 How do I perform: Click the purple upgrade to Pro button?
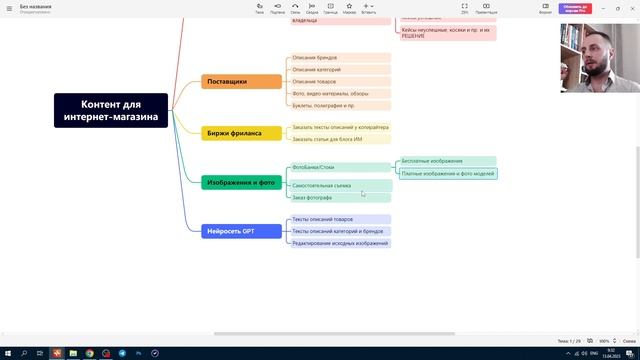tap(575, 9)
